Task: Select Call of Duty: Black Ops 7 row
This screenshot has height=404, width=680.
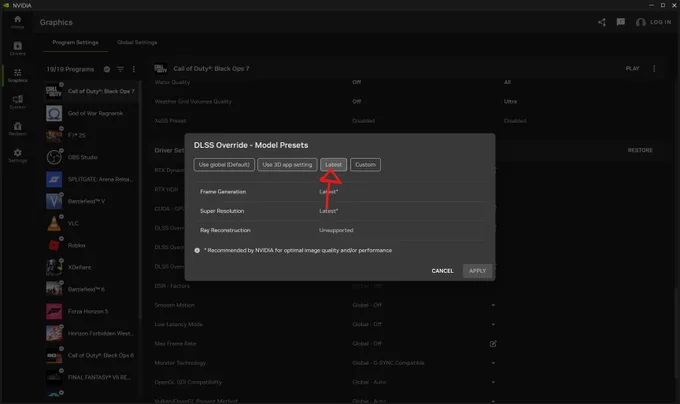Action: (91, 91)
